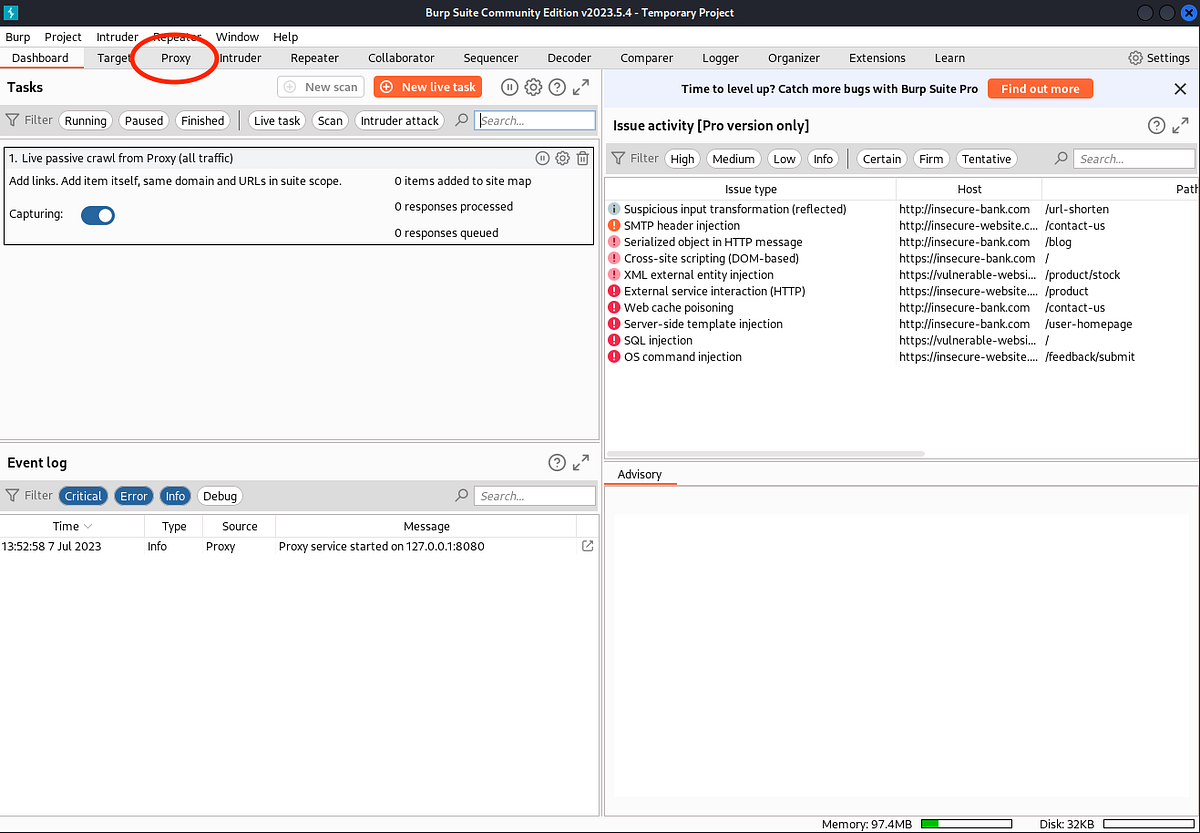This screenshot has height=833, width=1200.
Task: Open help for the Issue activity panel
Action: coord(1157,125)
